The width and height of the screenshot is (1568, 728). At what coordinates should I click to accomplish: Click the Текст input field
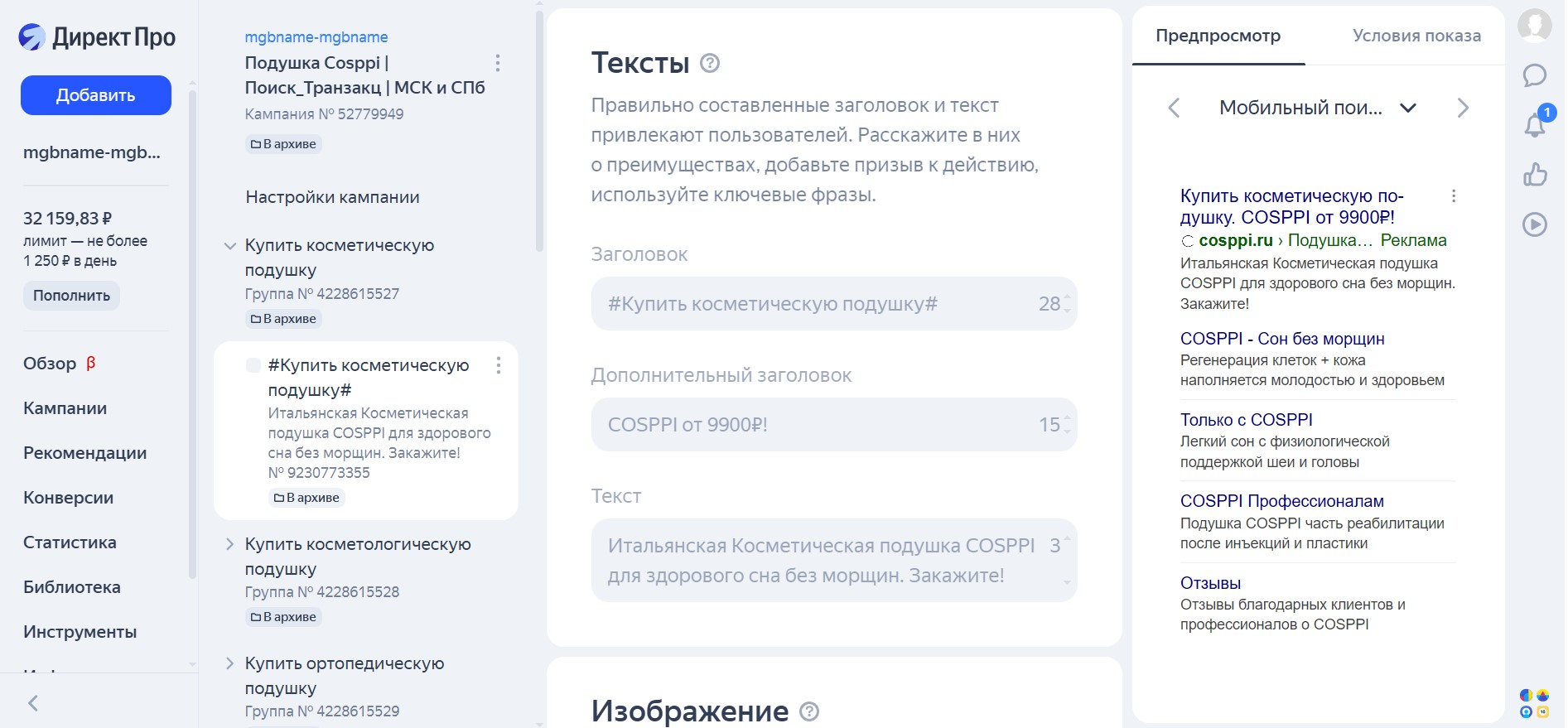(x=834, y=561)
